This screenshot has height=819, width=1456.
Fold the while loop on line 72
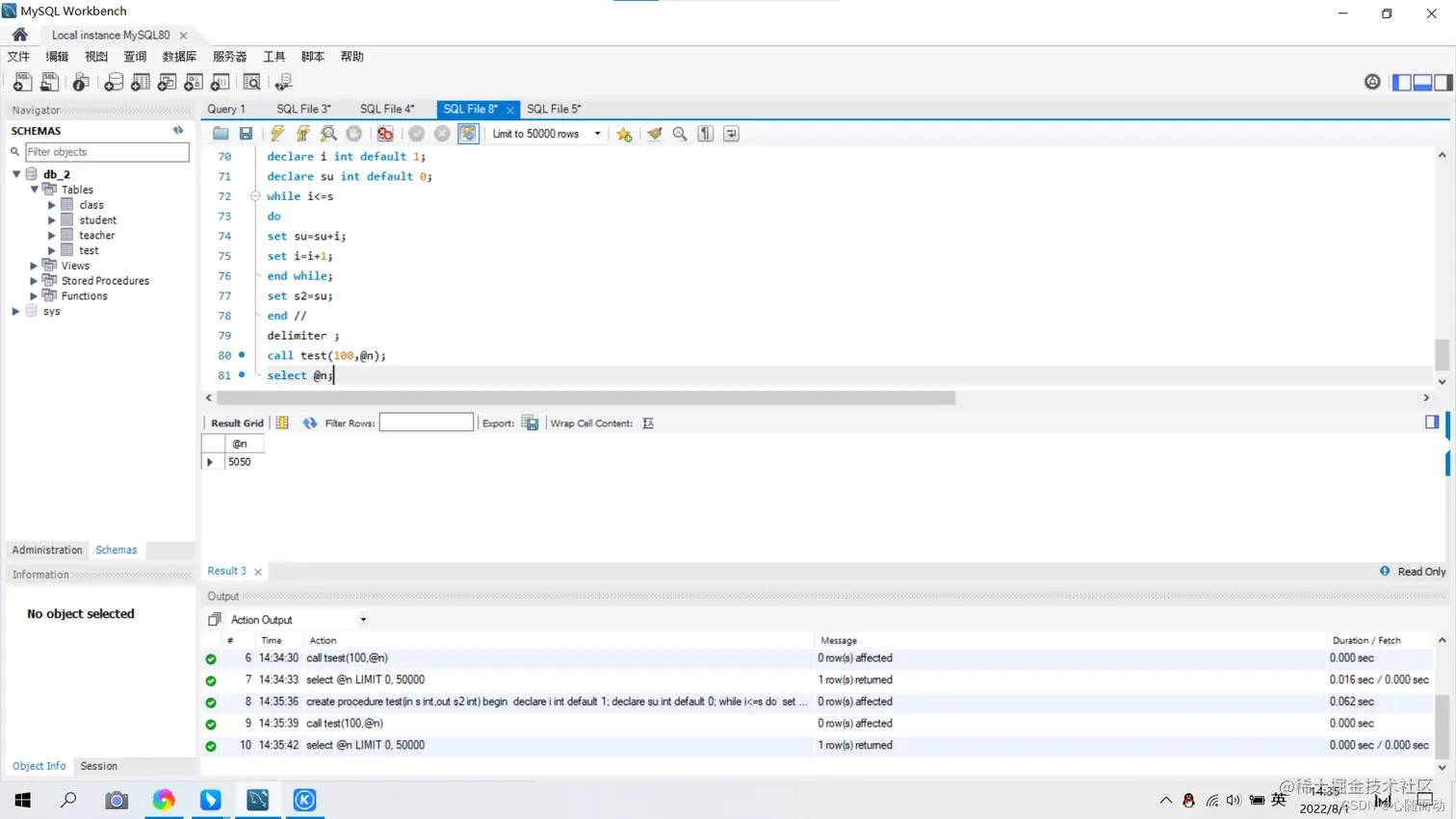click(x=255, y=196)
